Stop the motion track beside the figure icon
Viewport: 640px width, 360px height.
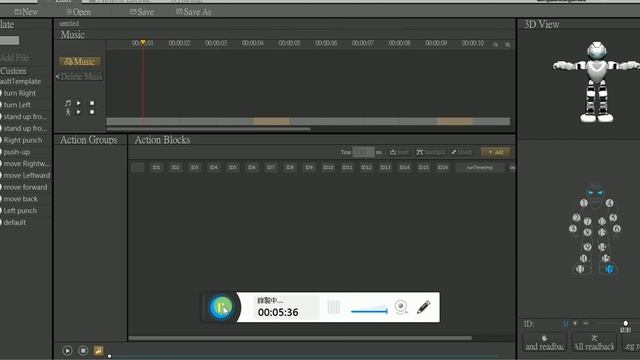(x=92, y=112)
